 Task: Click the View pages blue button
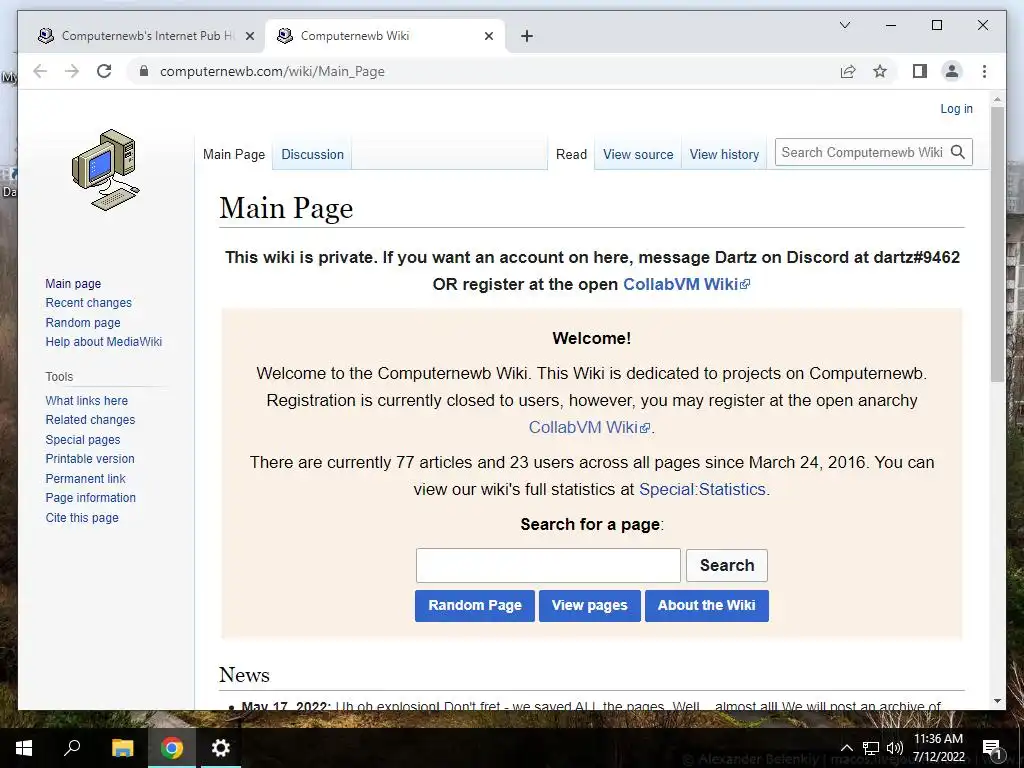(590, 606)
